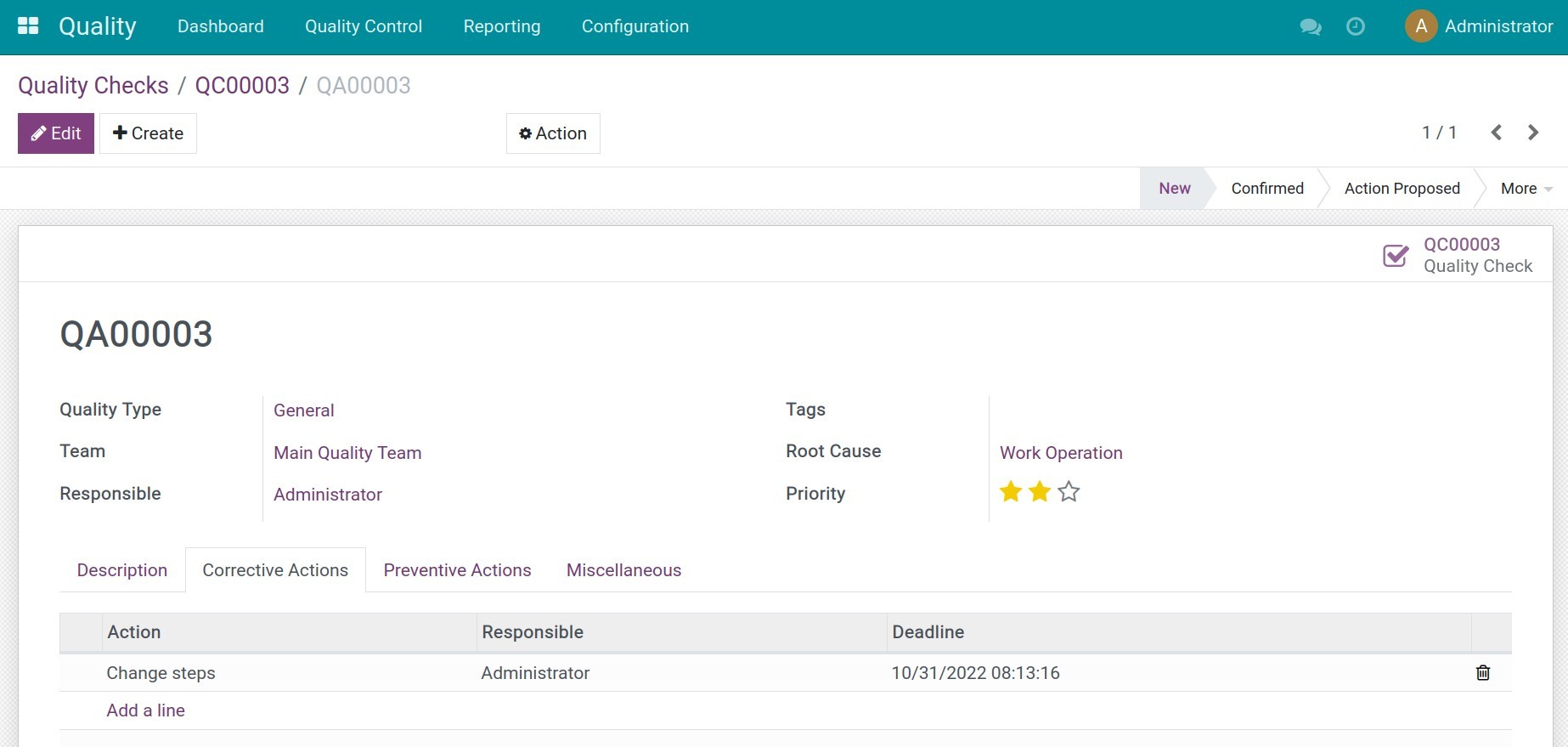Switch to the Description tab
The width and height of the screenshot is (1568, 747).
pos(122,570)
